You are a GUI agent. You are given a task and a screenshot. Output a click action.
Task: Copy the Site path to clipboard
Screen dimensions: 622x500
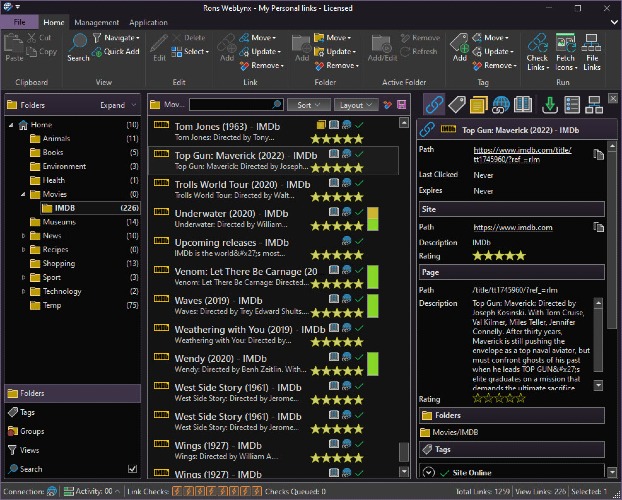(x=598, y=227)
